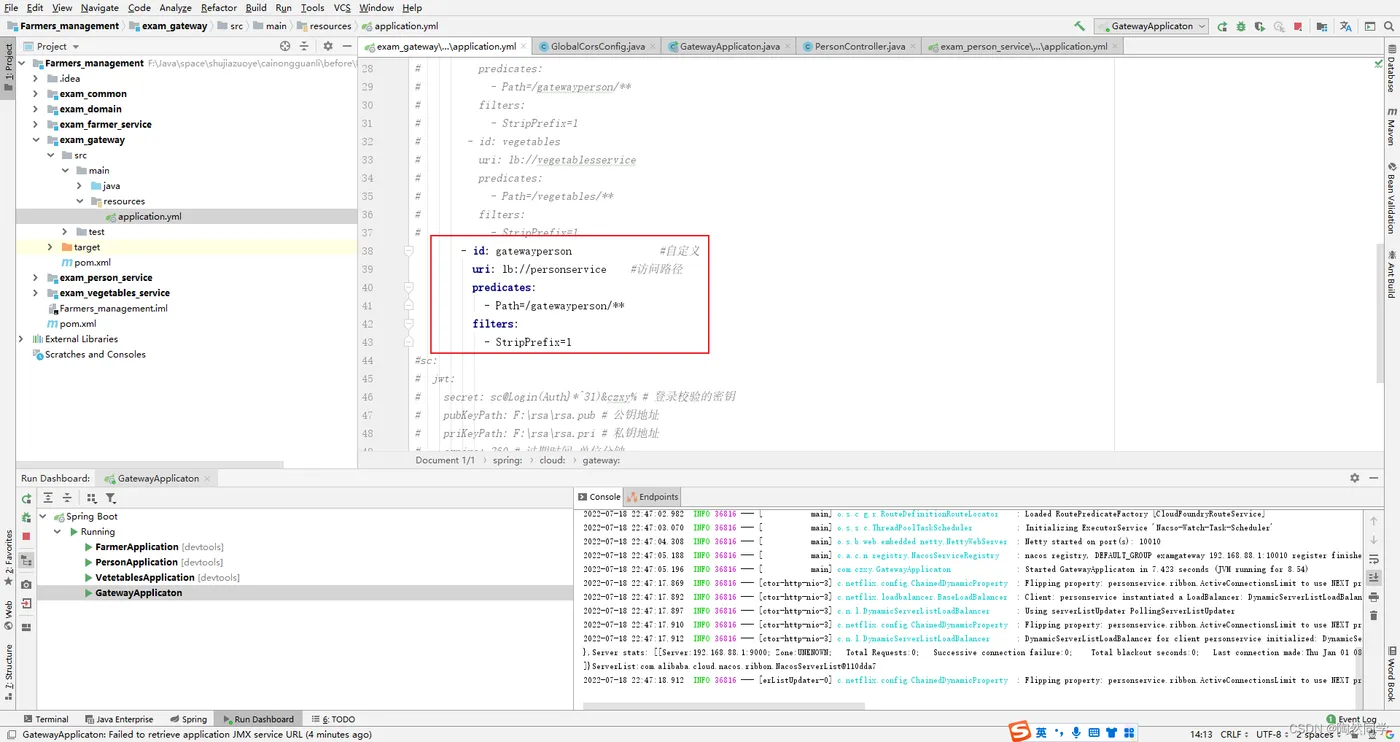Viewport: 1400px width, 742px height.
Task: Open the Project view dropdown
Action: (51, 46)
